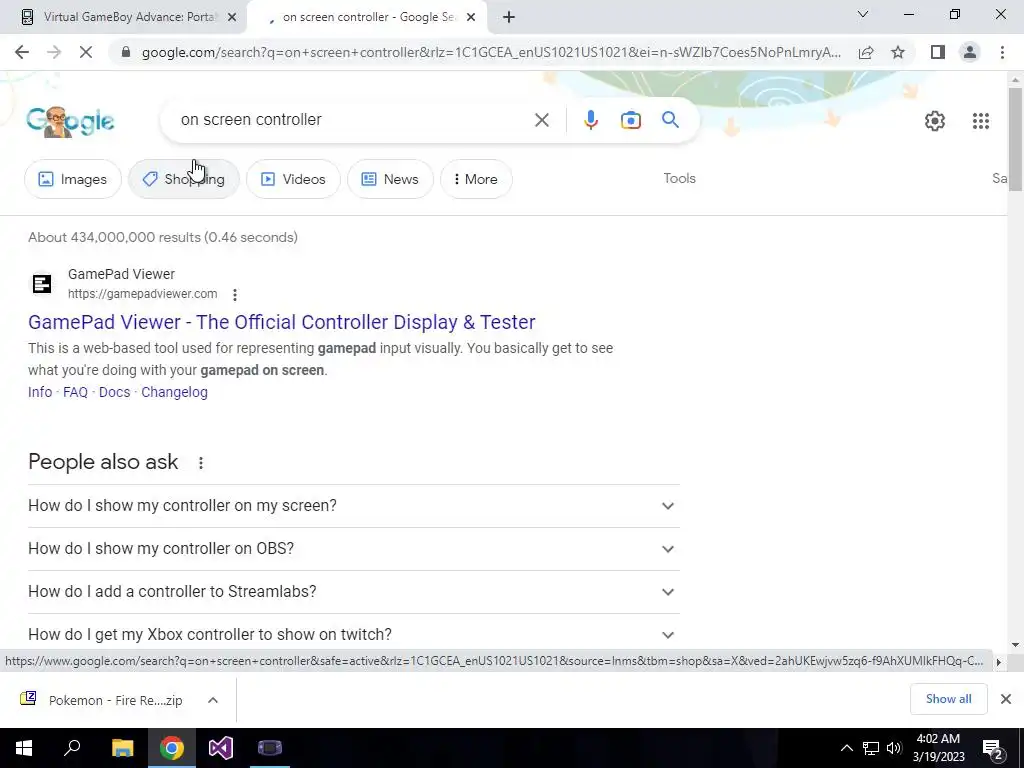Viewport: 1024px width, 768px height.
Task: Switch to the GameBoy emulator taskbar app
Action: click(x=270, y=748)
